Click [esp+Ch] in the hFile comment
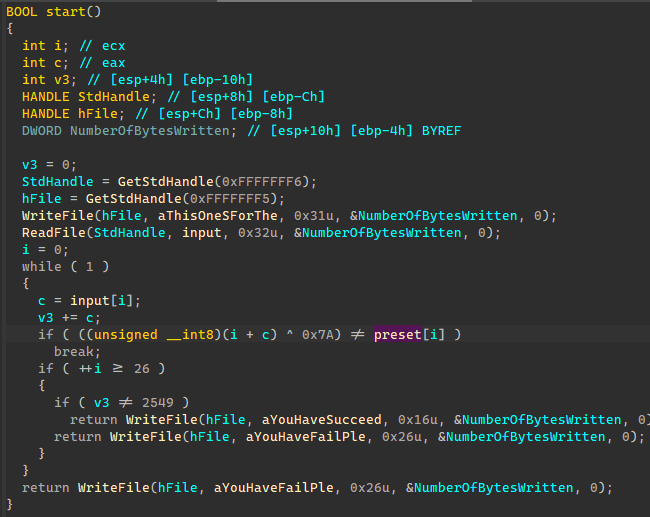This screenshot has width=650, height=517. click(189, 114)
